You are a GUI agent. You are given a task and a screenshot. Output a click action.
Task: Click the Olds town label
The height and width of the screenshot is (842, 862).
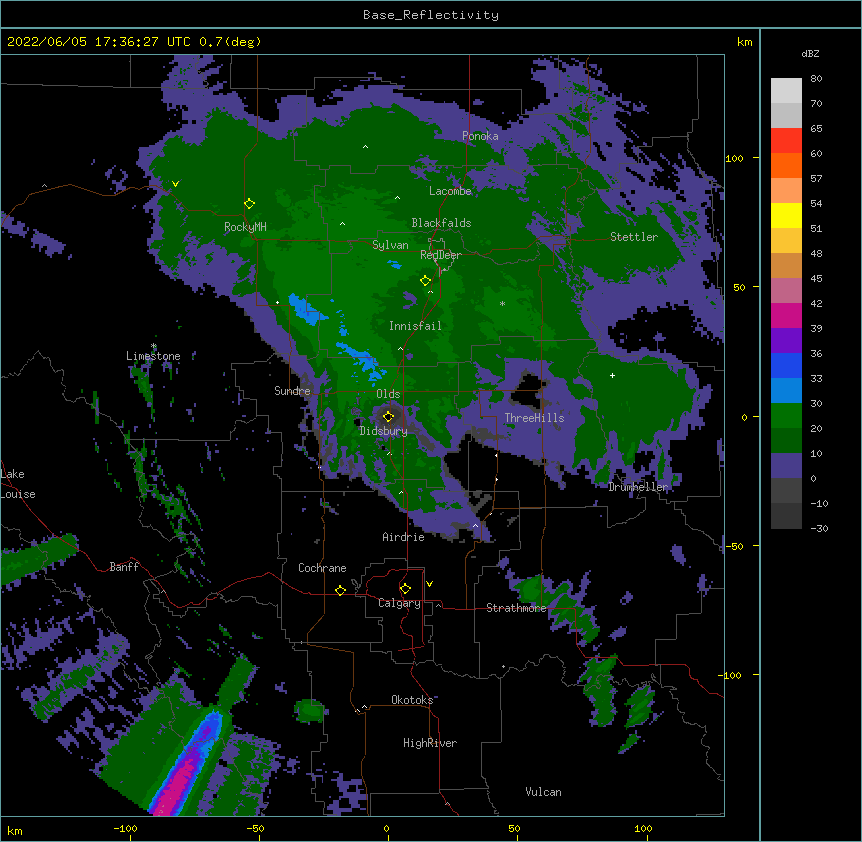coord(388,394)
